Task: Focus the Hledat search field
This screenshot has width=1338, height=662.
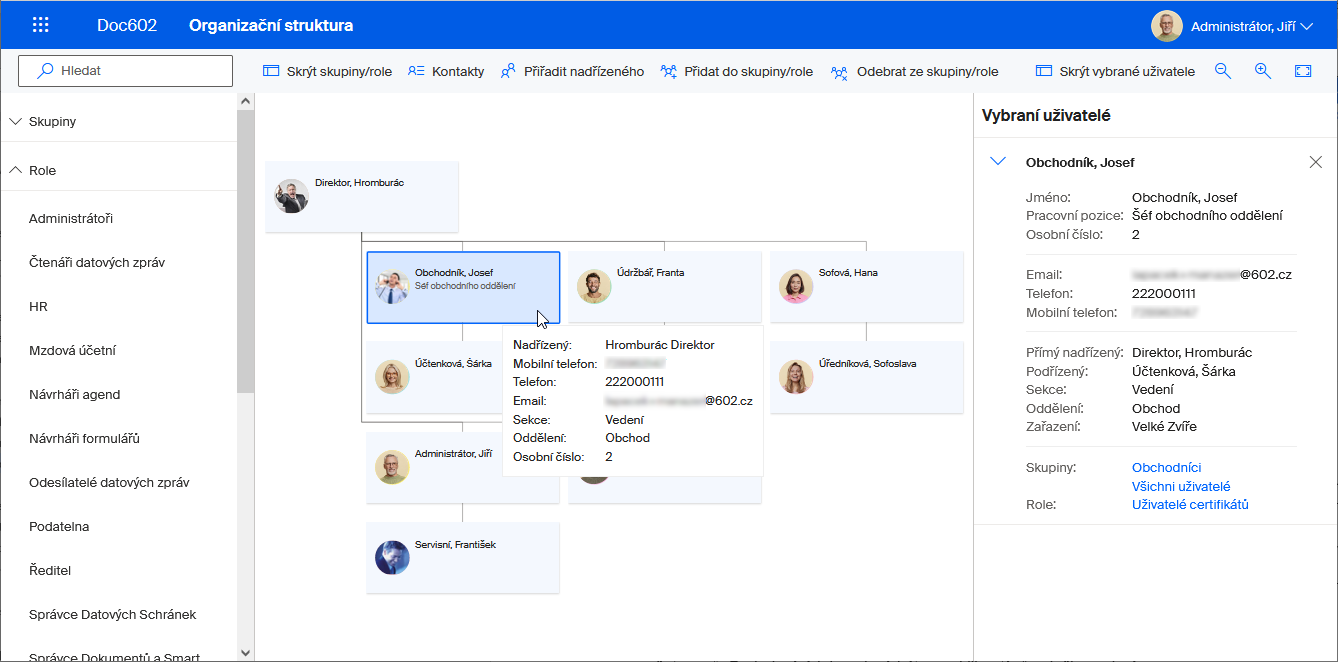Action: point(125,71)
